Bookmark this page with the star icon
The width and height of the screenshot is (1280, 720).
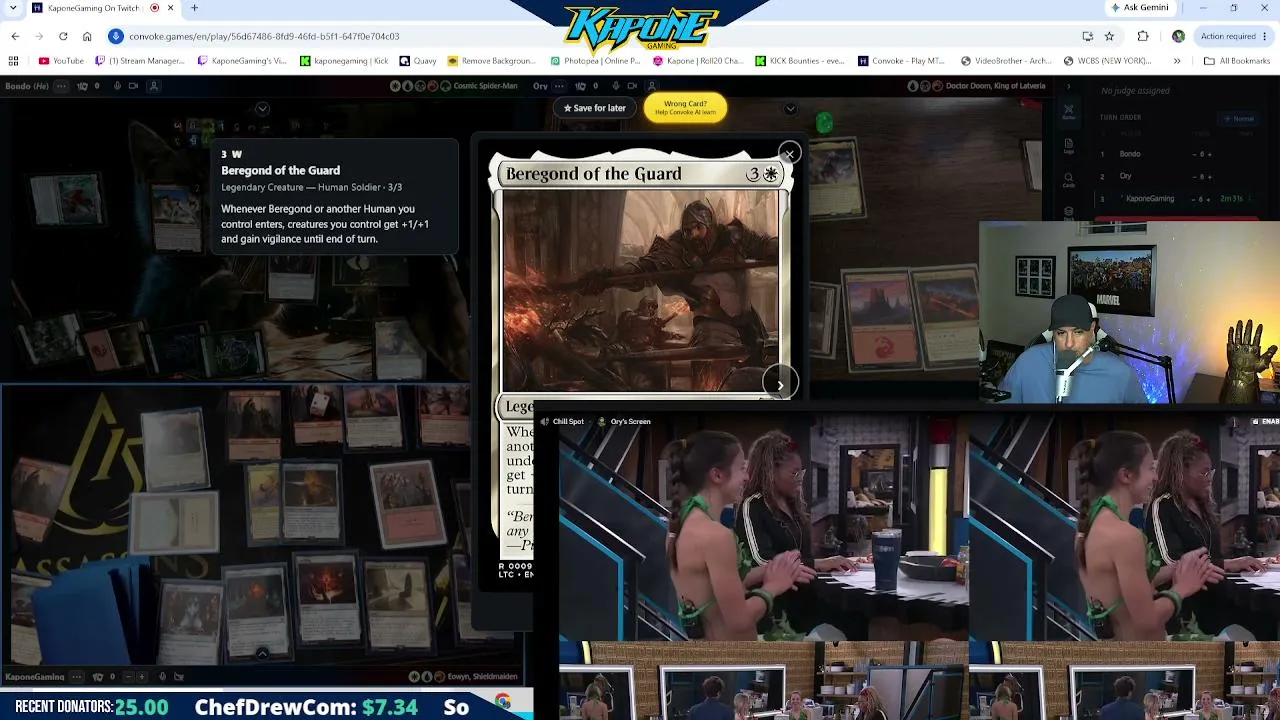tap(1109, 36)
